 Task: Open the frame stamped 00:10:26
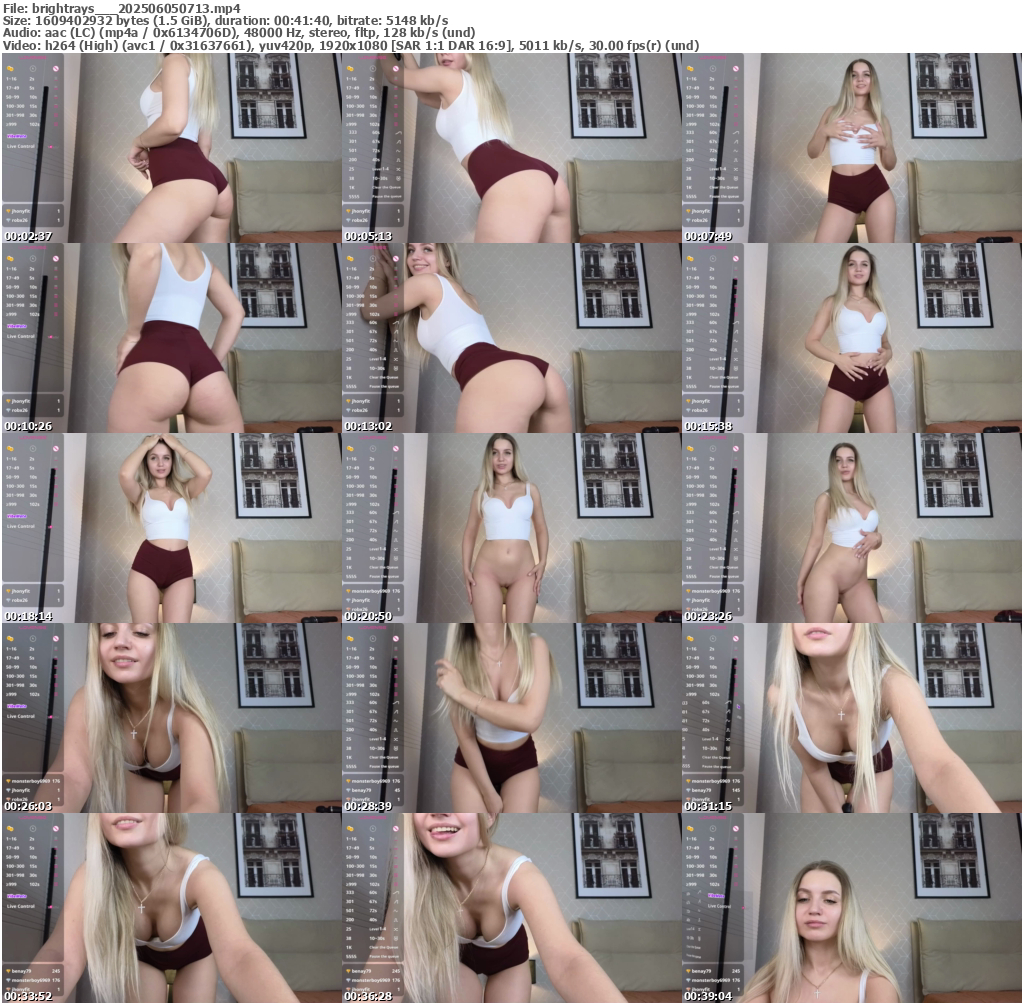(x=172, y=338)
